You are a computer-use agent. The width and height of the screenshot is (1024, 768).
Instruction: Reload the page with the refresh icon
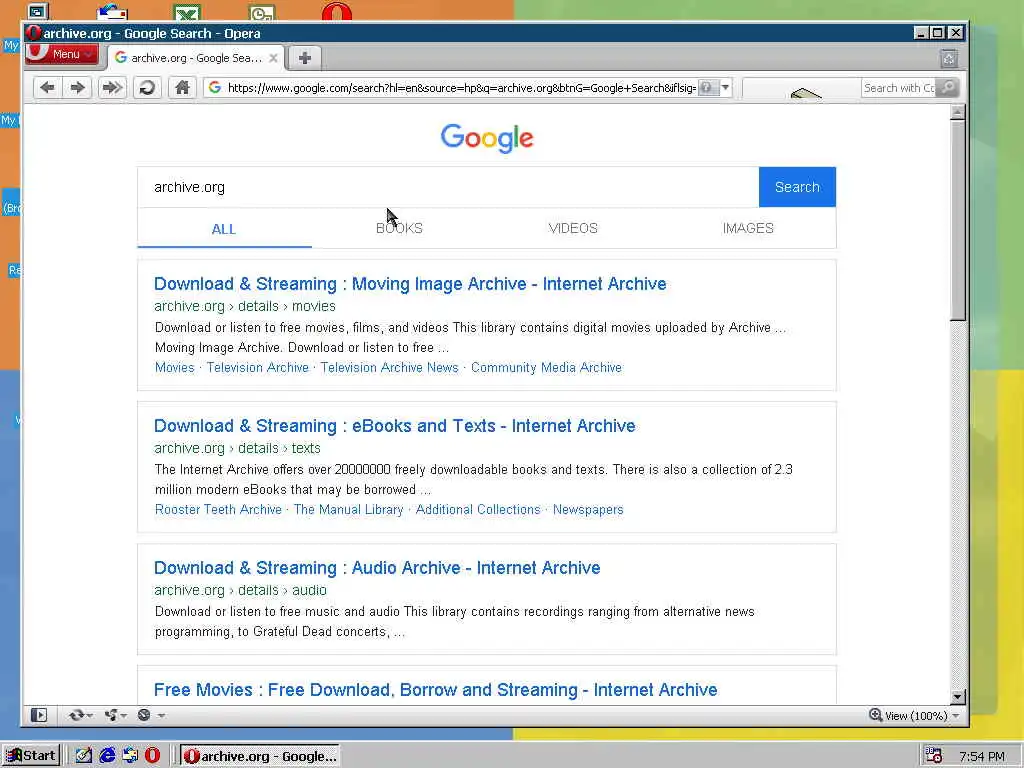click(x=148, y=88)
